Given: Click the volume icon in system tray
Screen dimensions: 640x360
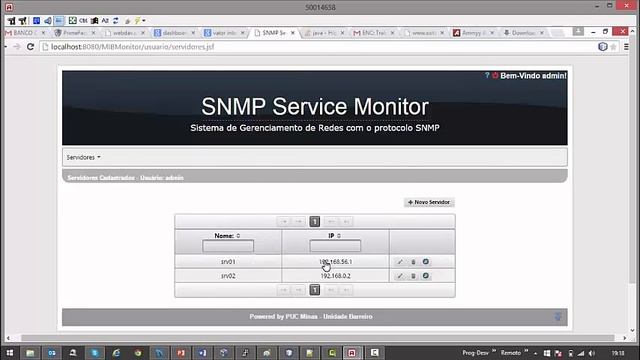Looking at the screenshot, I should click(x=592, y=353).
